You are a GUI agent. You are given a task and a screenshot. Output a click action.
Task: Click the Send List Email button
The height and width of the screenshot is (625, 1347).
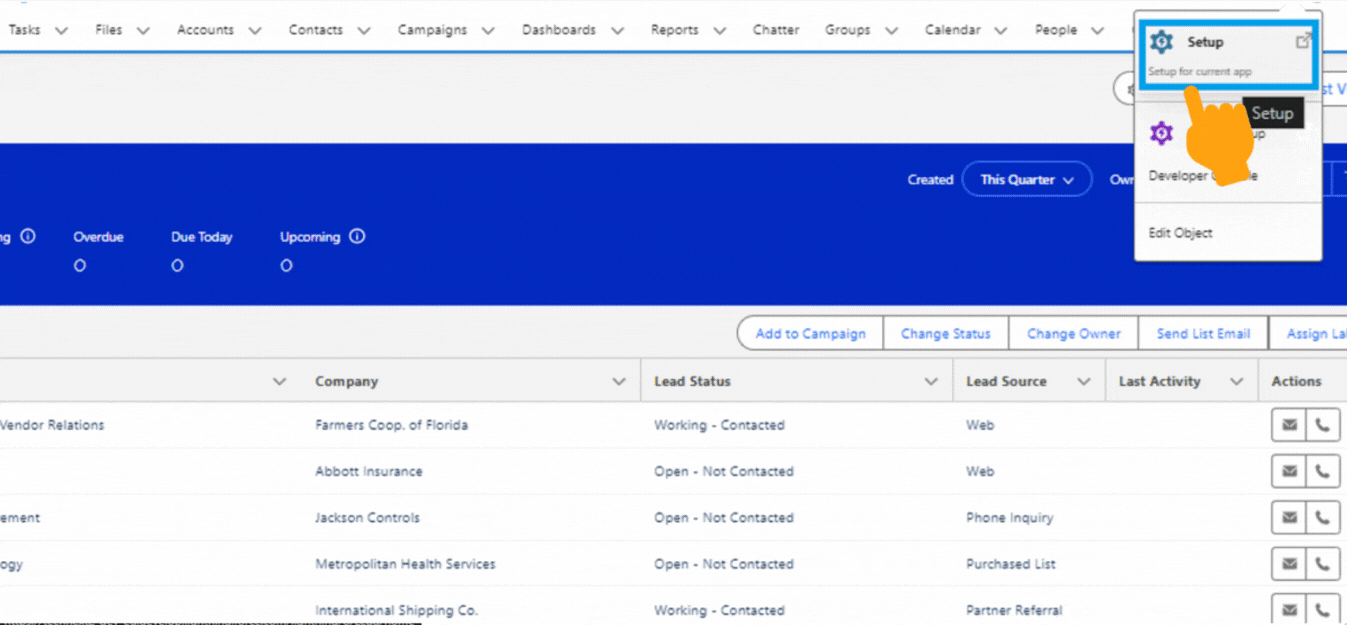(1203, 333)
